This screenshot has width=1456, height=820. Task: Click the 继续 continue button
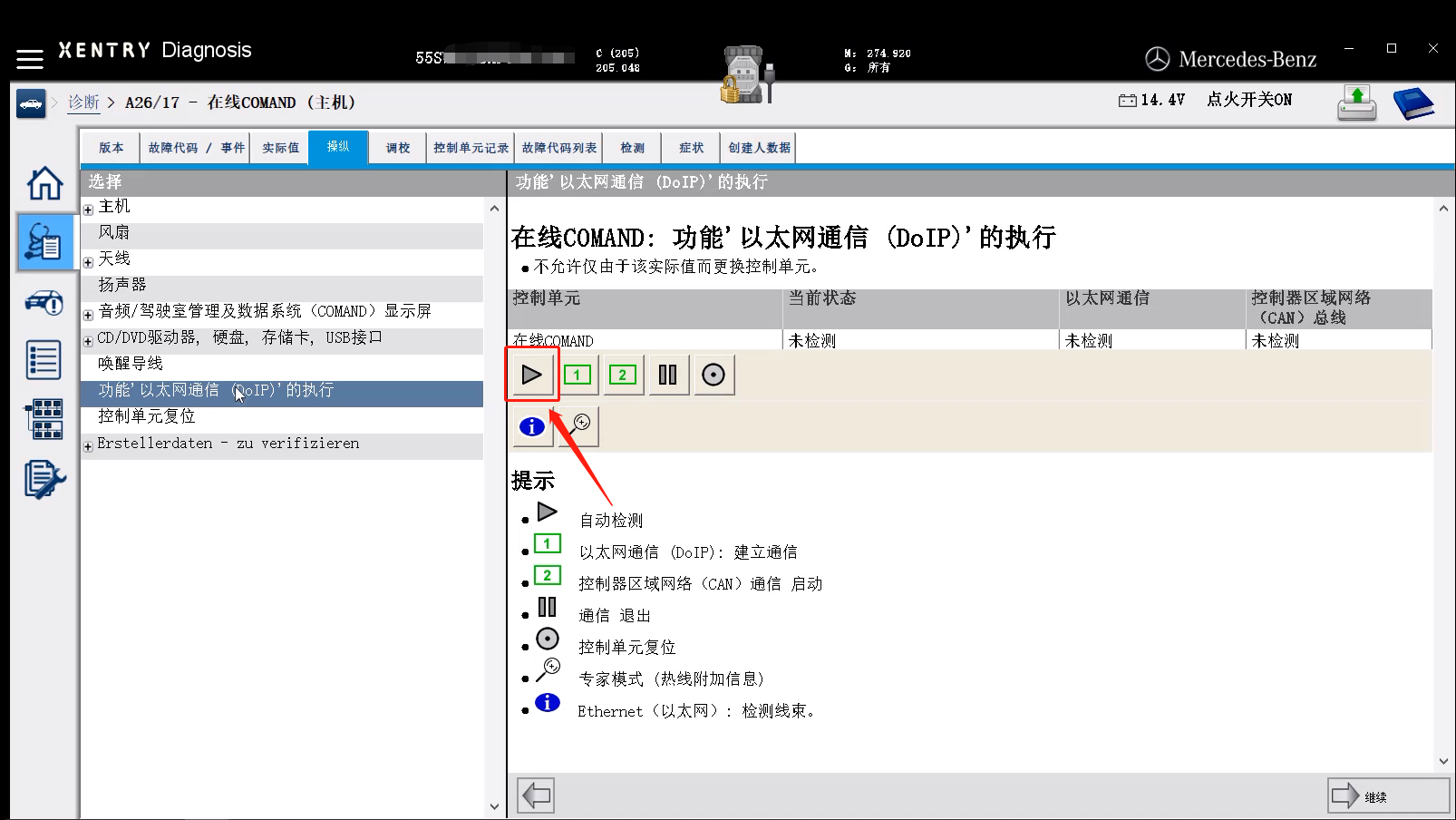pyautogui.click(x=1388, y=796)
